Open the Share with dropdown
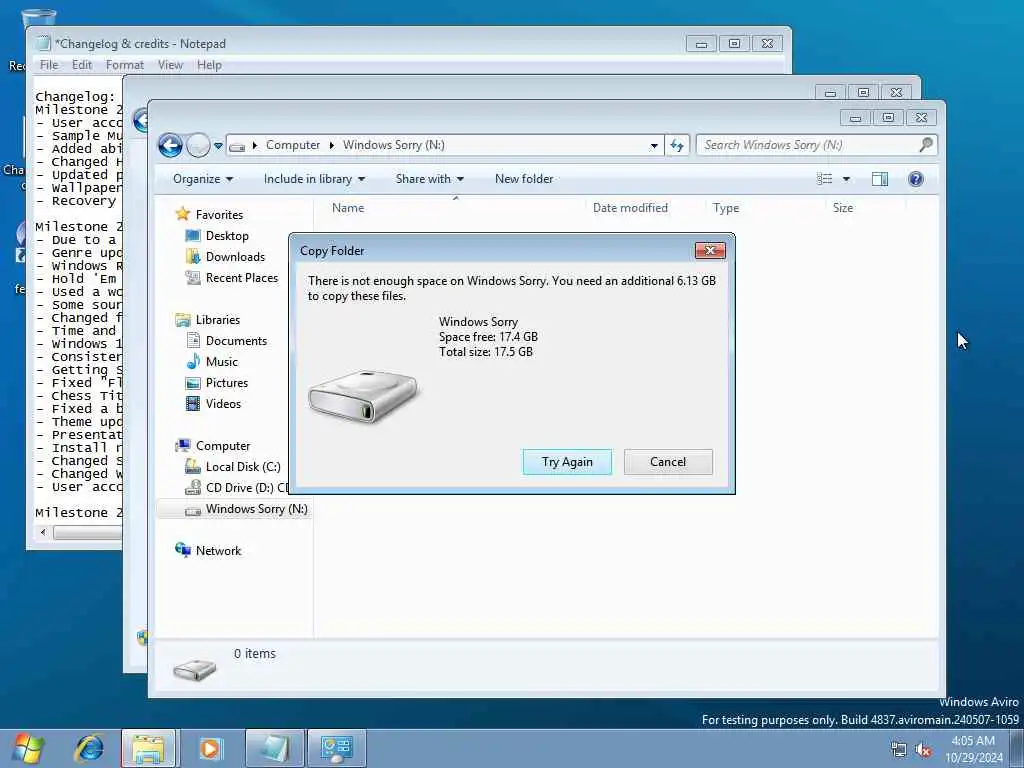 pos(429,179)
